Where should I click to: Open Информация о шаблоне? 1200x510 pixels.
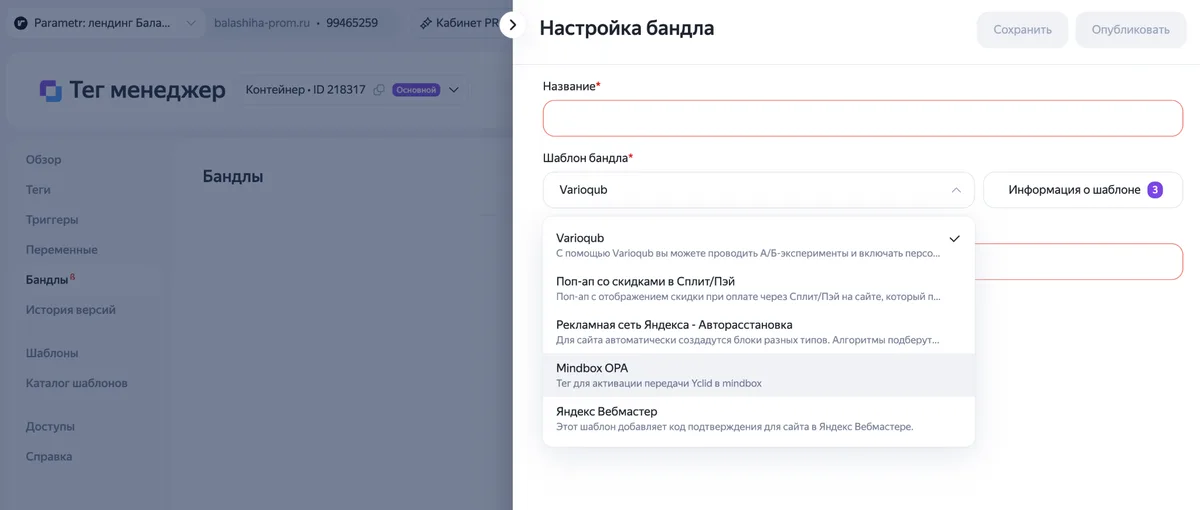[x=1083, y=190]
